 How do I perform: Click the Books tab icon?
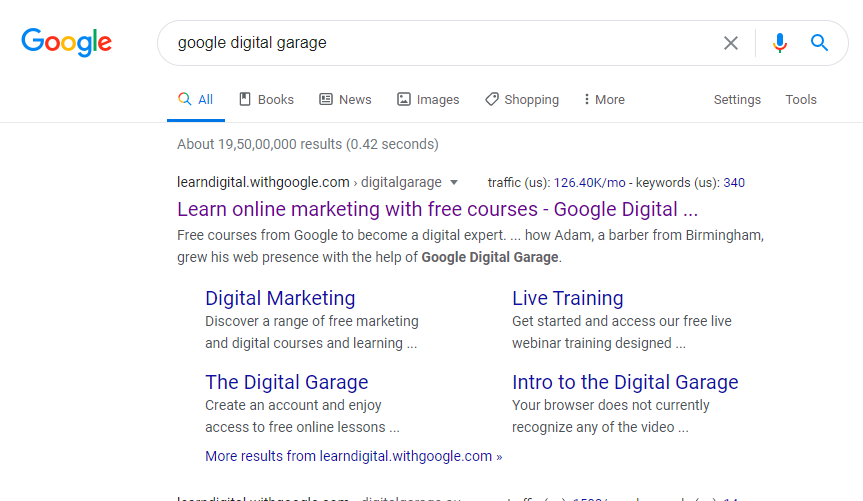coord(245,99)
